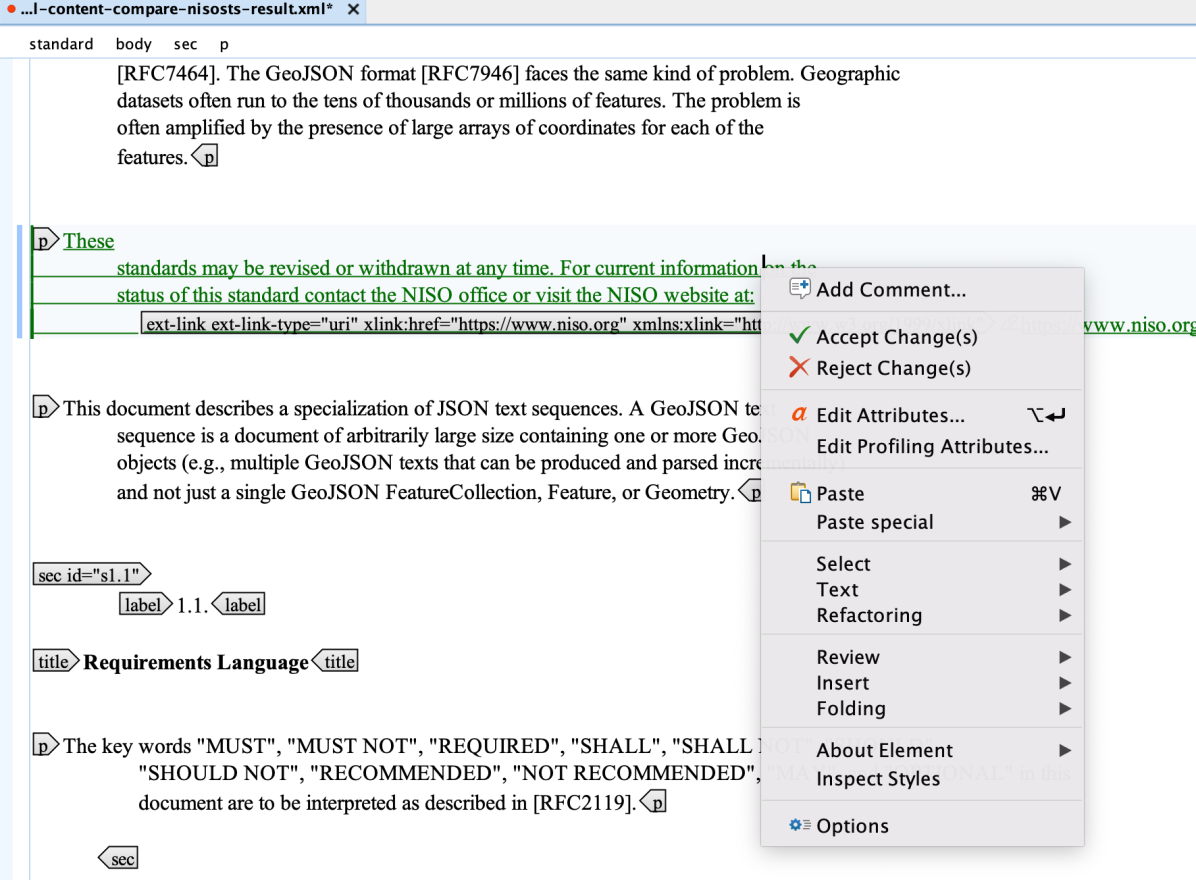Viewport: 1196px width, 880px height.
Task: Close the nisosts-result.xml editor tab
Action: tap(352, 10)
